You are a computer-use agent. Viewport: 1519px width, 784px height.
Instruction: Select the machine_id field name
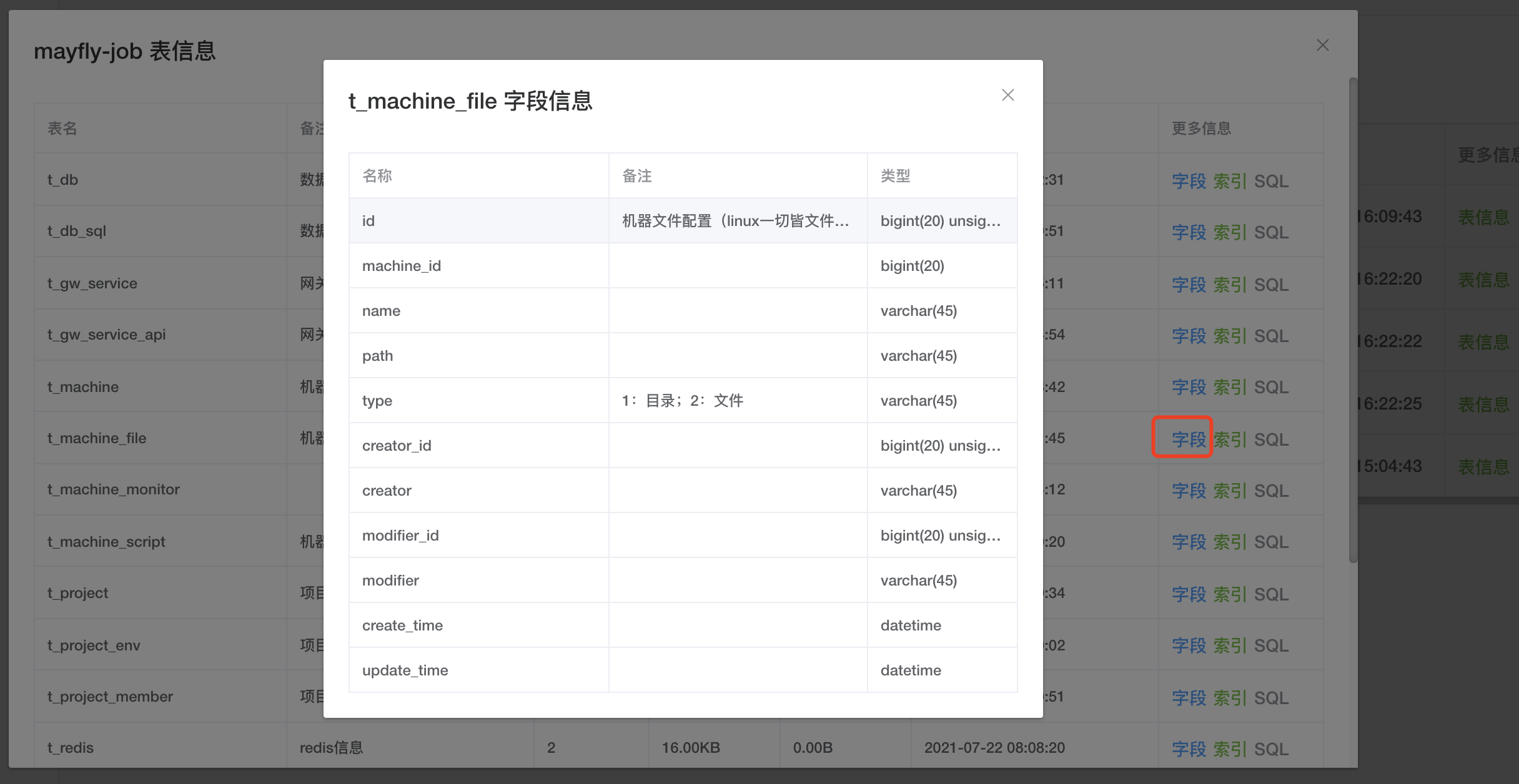click(402, 266)
